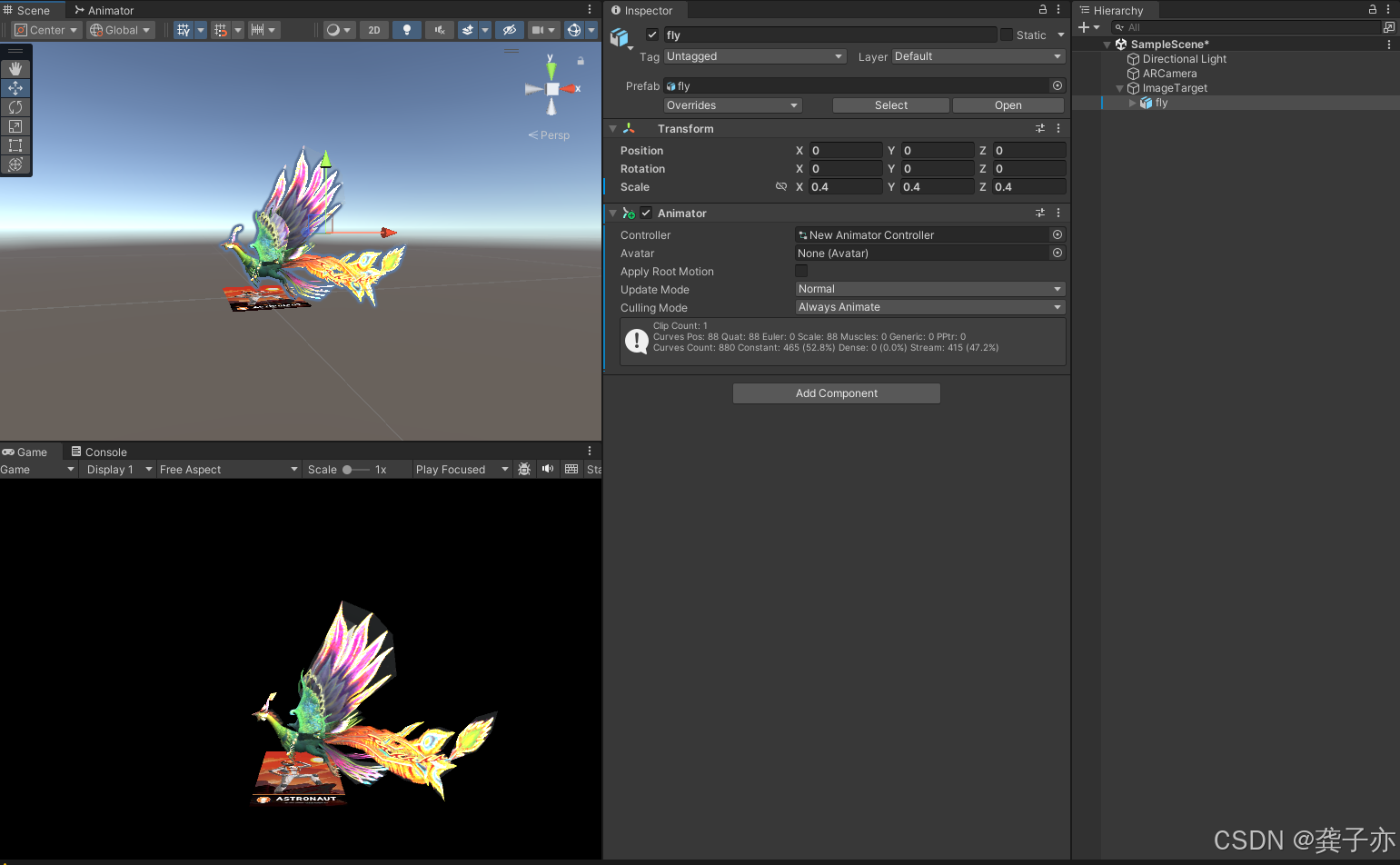The width and height of the screenshot is (1400, 865).
Task: Open Update Mode dropdown (Normal)
Action: click(x=930, y=289)
